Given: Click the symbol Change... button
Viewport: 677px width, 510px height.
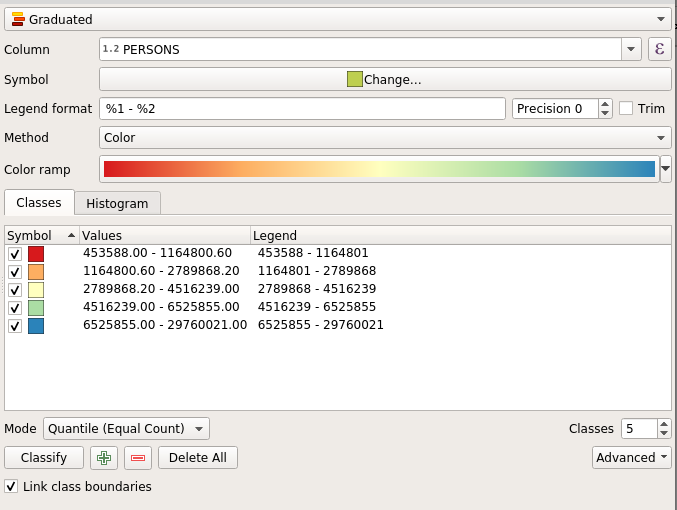Looking at the screenshot, I should coord(384,79).
